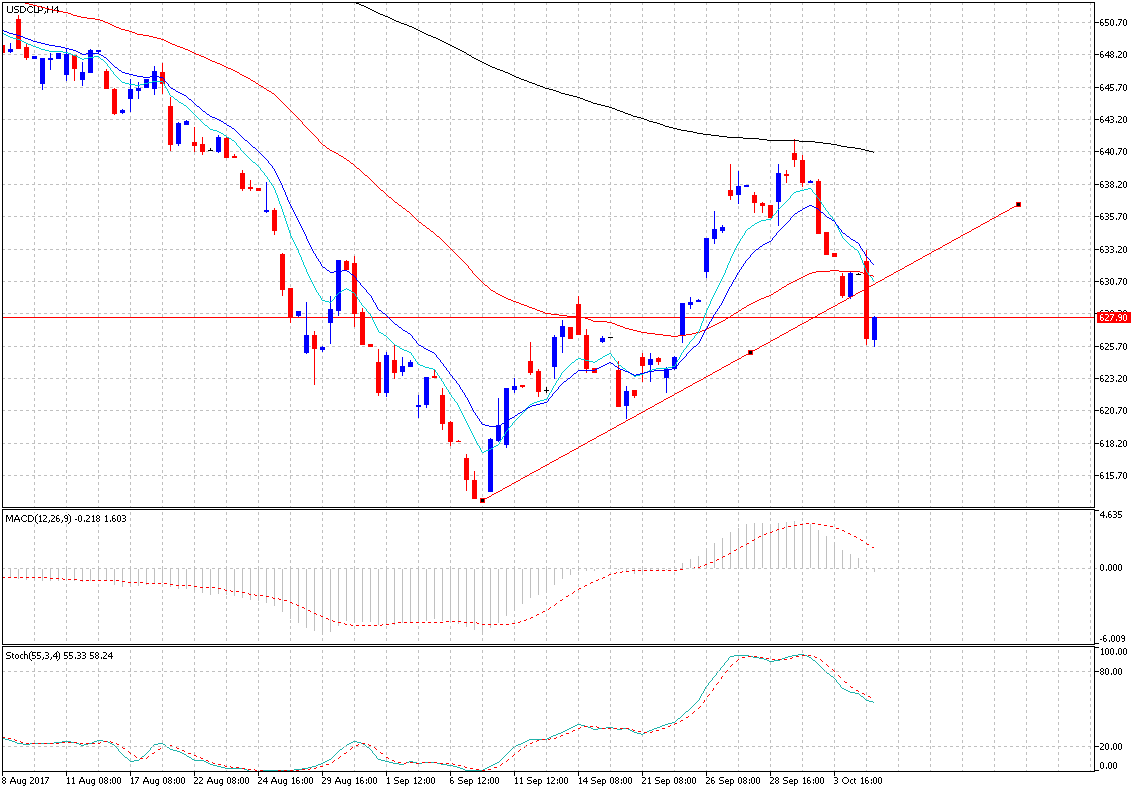Click the 14 Sep 08:00 time label
Image resolution: width=1142 pixels, height=792 pixels.
pos(606,781)
